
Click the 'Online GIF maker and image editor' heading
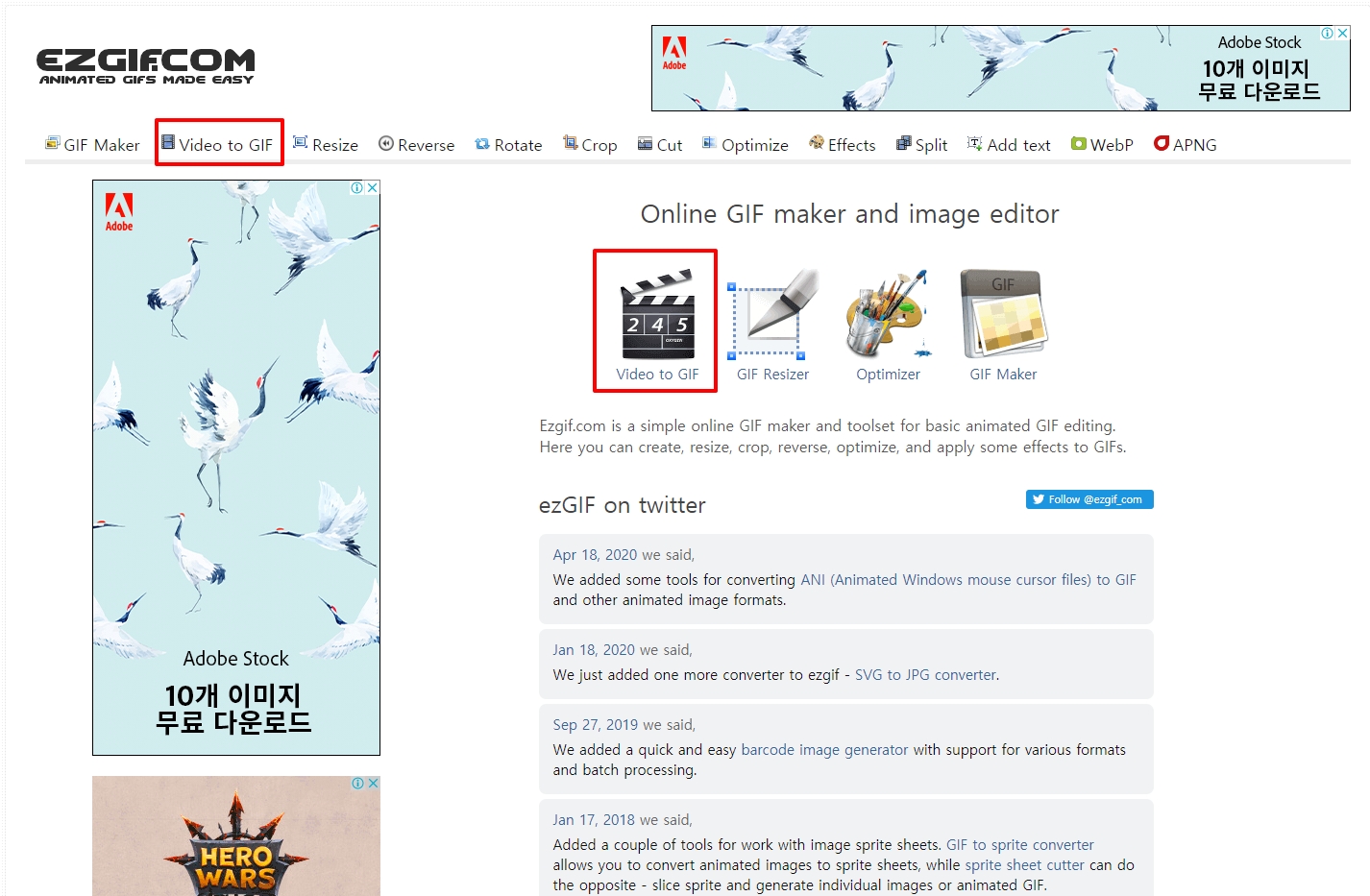[850, 213]
